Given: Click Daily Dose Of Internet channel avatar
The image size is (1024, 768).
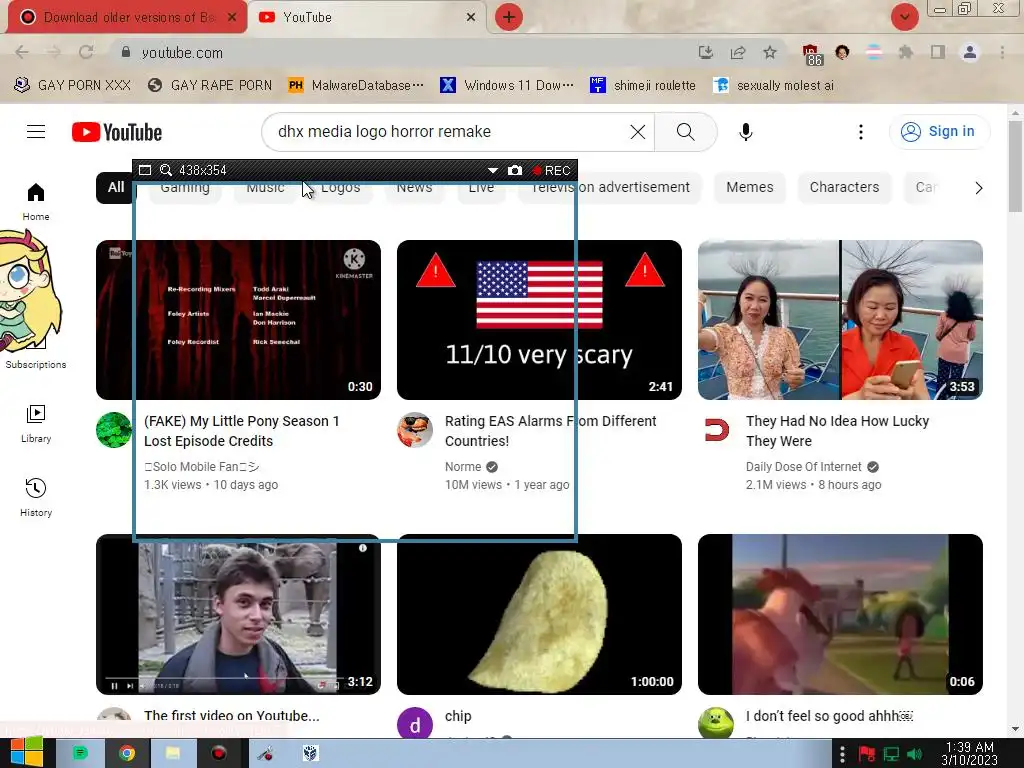Looking at the screenshot, I should 716,430.
